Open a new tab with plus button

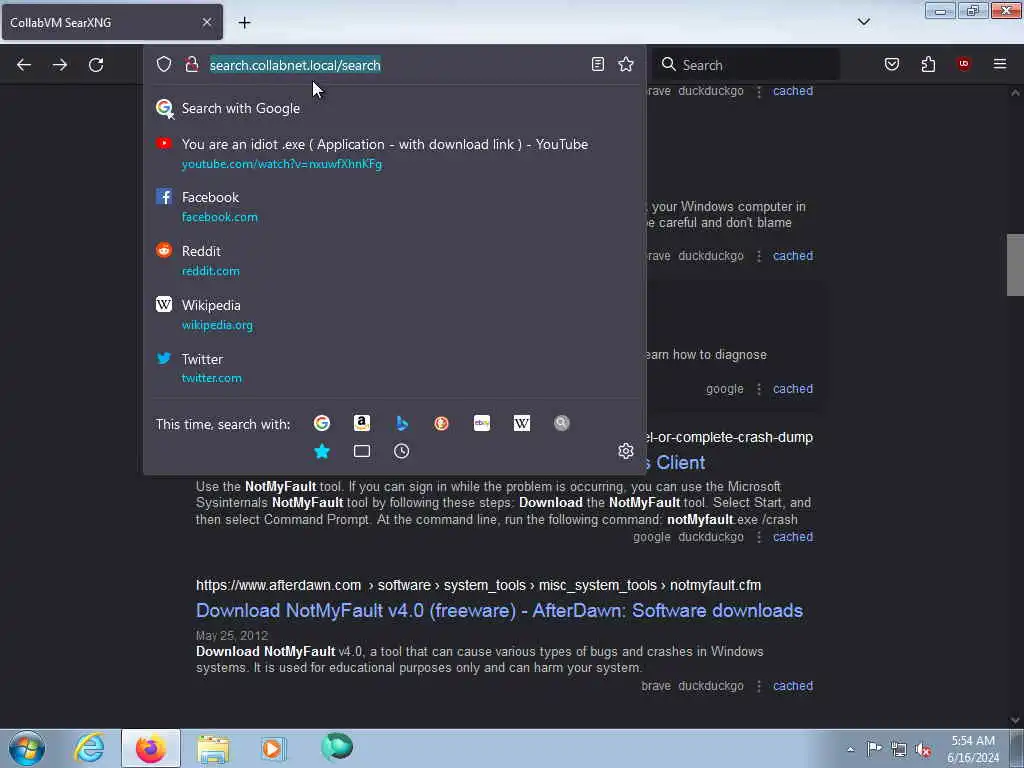pos(244,23)
